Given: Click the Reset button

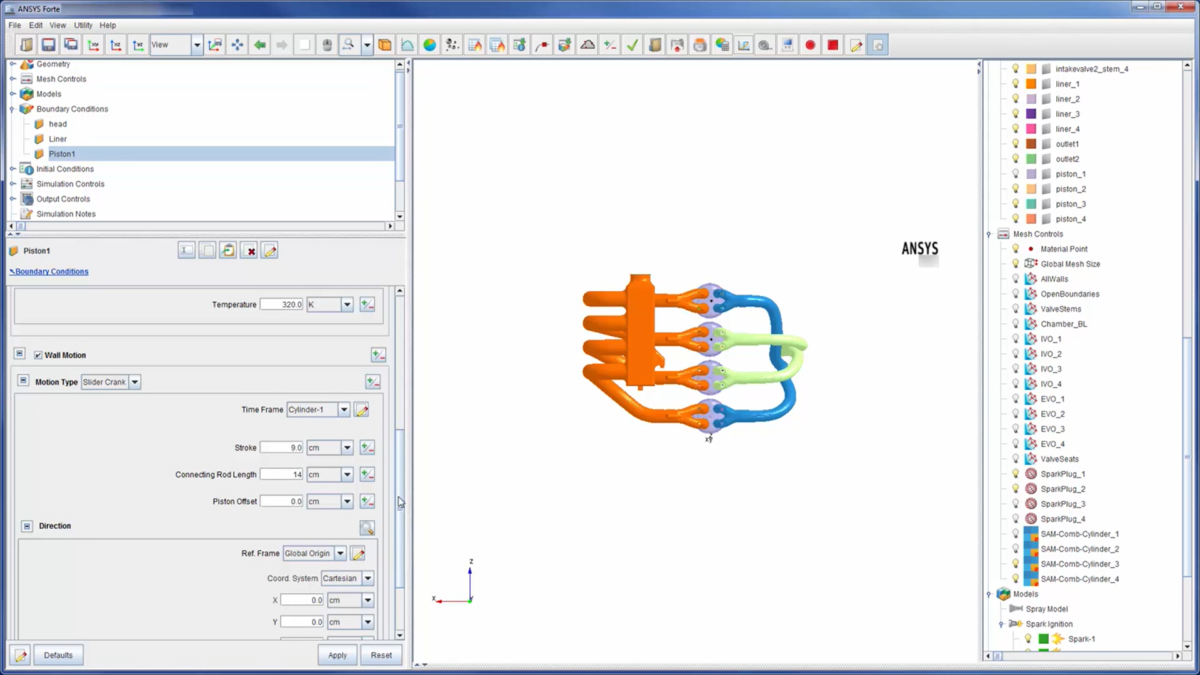Looking at the screenshot, I should pyautogui.click(x=381, y=655).
